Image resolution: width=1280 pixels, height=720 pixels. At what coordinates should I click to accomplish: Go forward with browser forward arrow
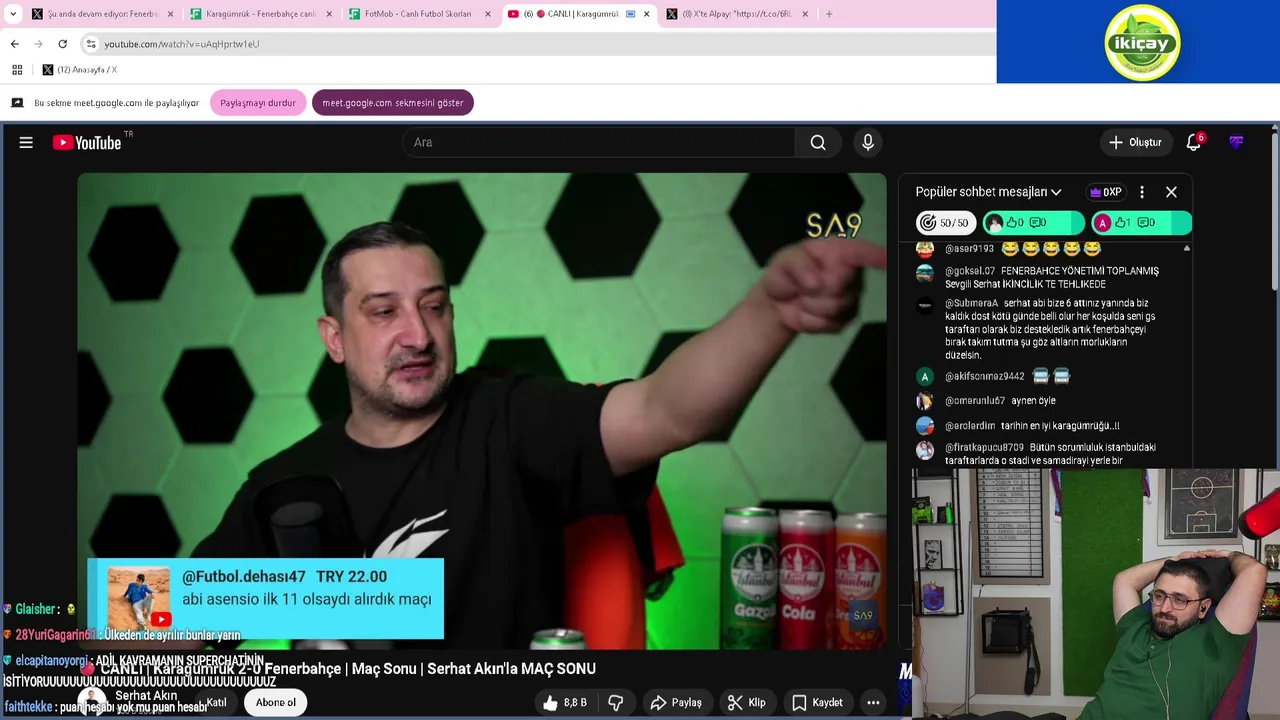(39, 44)
